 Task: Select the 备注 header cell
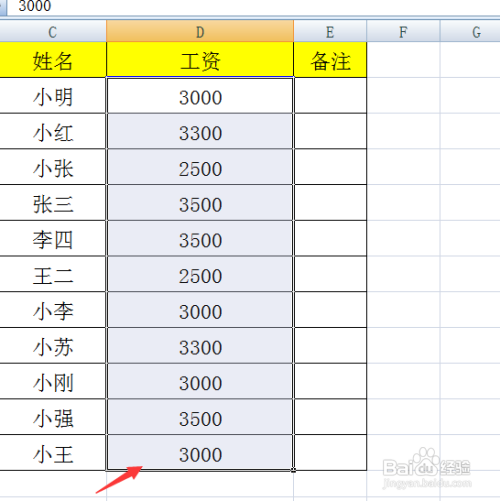[330, 60]
